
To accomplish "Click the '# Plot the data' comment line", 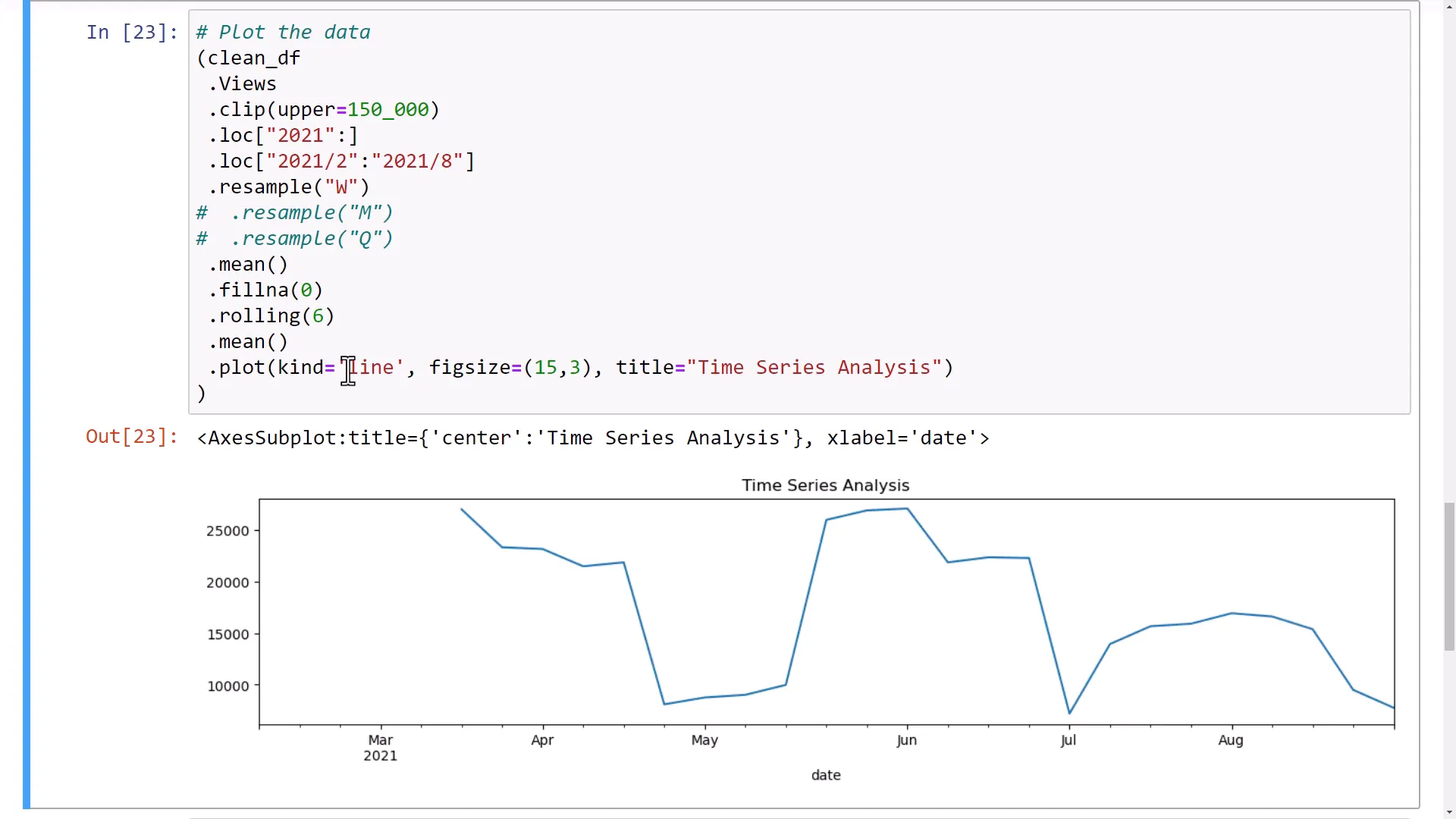I will click(x=284, y=33).
